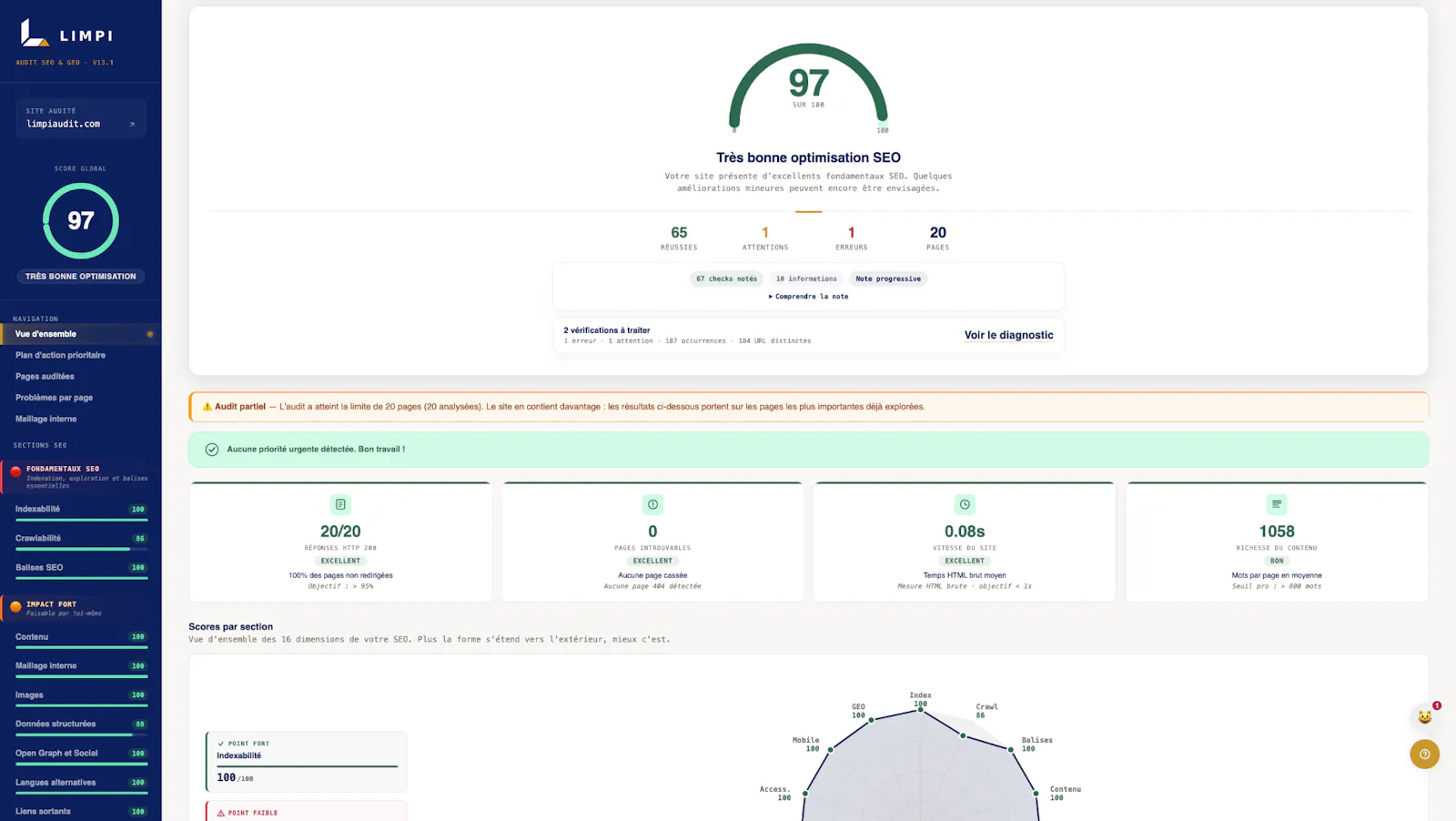Image resolution: width=1456 pixels, height=821 pixels.
Task: Click the content richness lines icon
Action: [x=1277, y=504]
